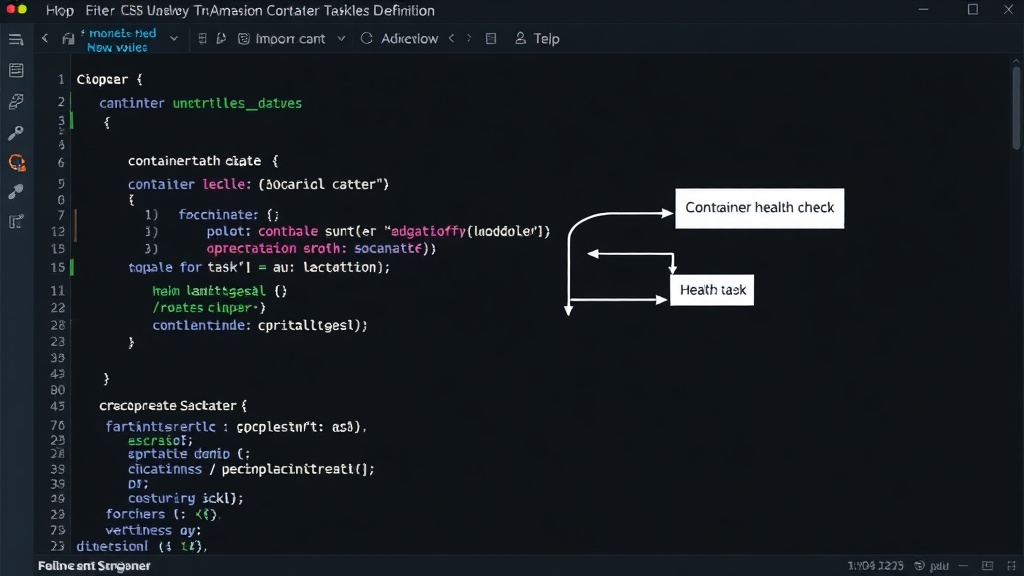
Task: Select the Container health check box
Action: coord(760,208)
